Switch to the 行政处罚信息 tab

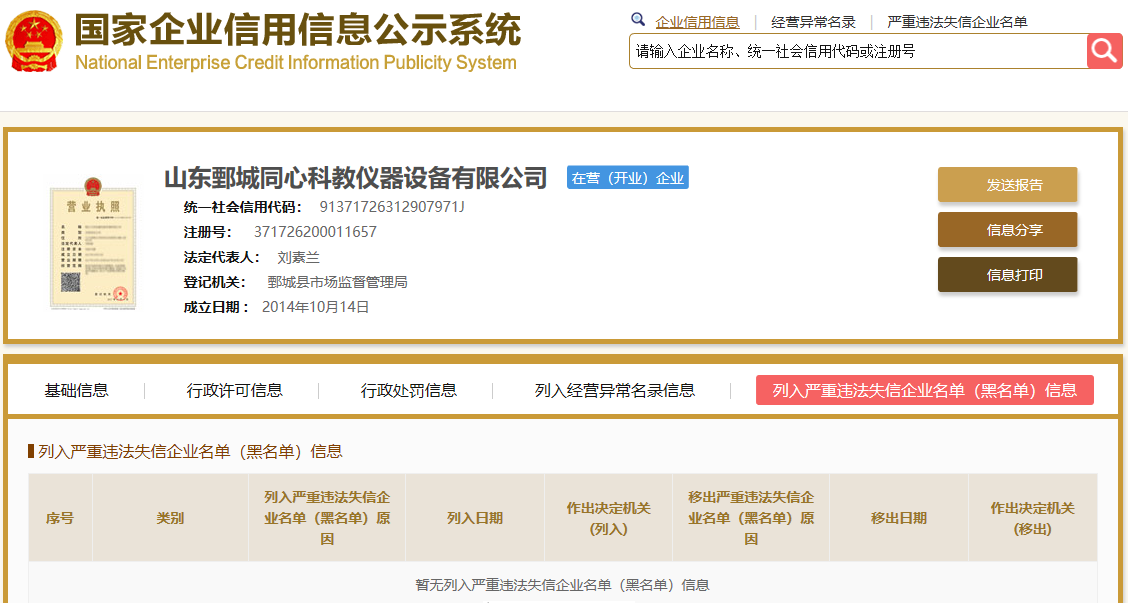click(409, 391)
